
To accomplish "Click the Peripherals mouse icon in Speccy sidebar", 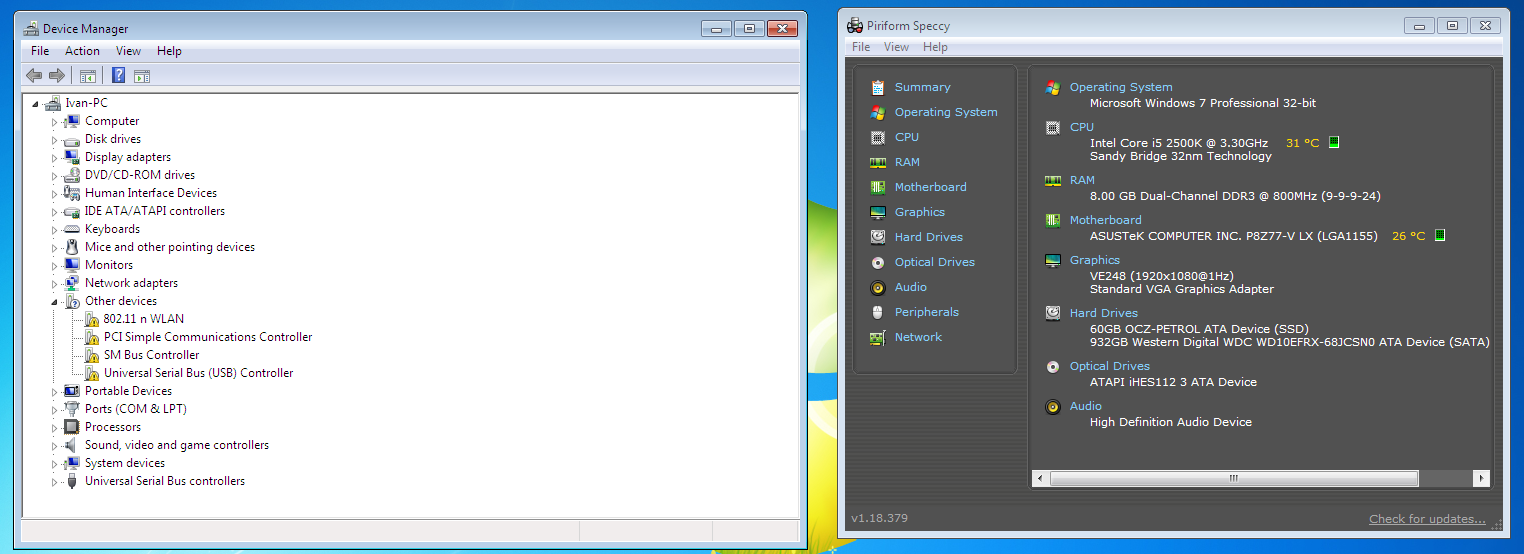I will pos(878,312).
